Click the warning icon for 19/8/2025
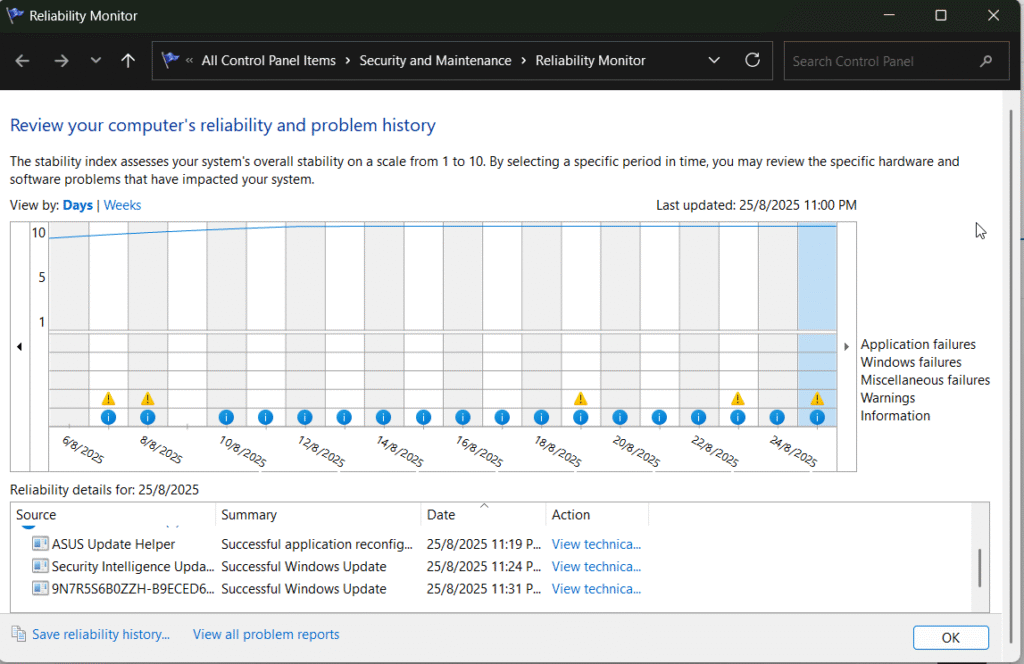The height and width of the screenshot is (664, 1024). 580,399
